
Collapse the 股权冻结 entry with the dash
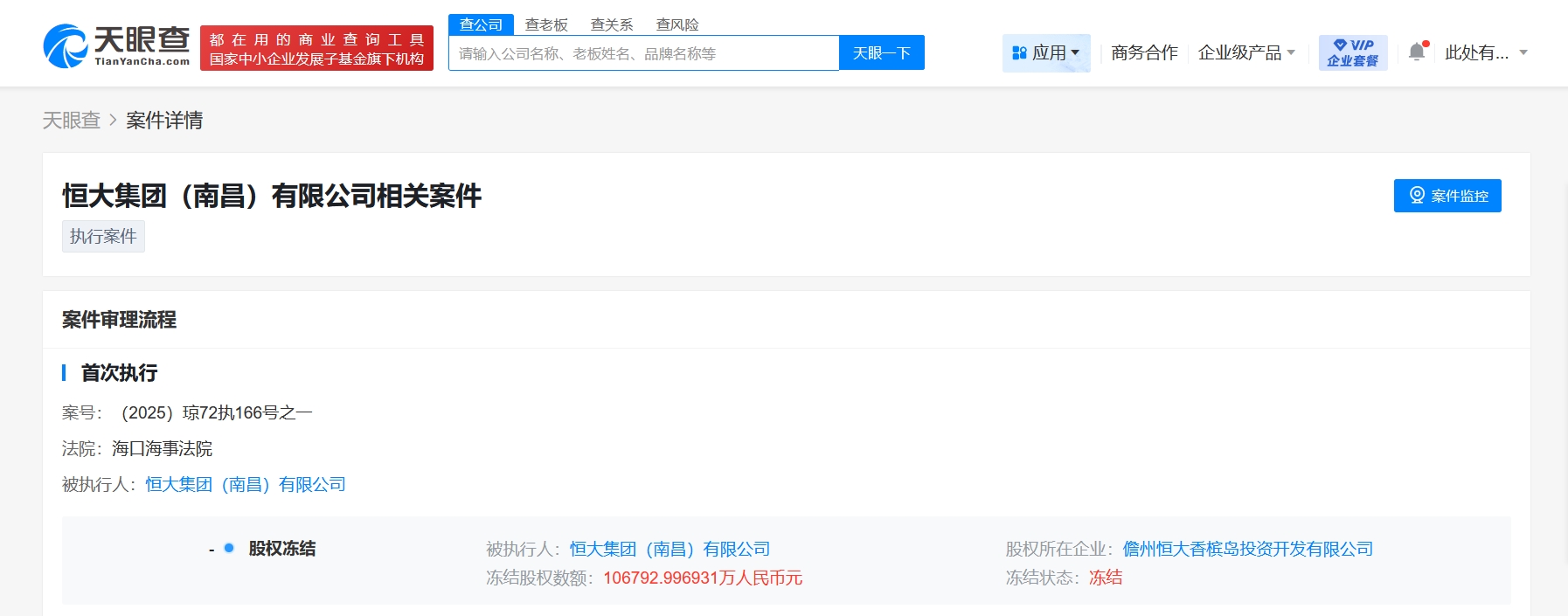click(x=212, y=550)
